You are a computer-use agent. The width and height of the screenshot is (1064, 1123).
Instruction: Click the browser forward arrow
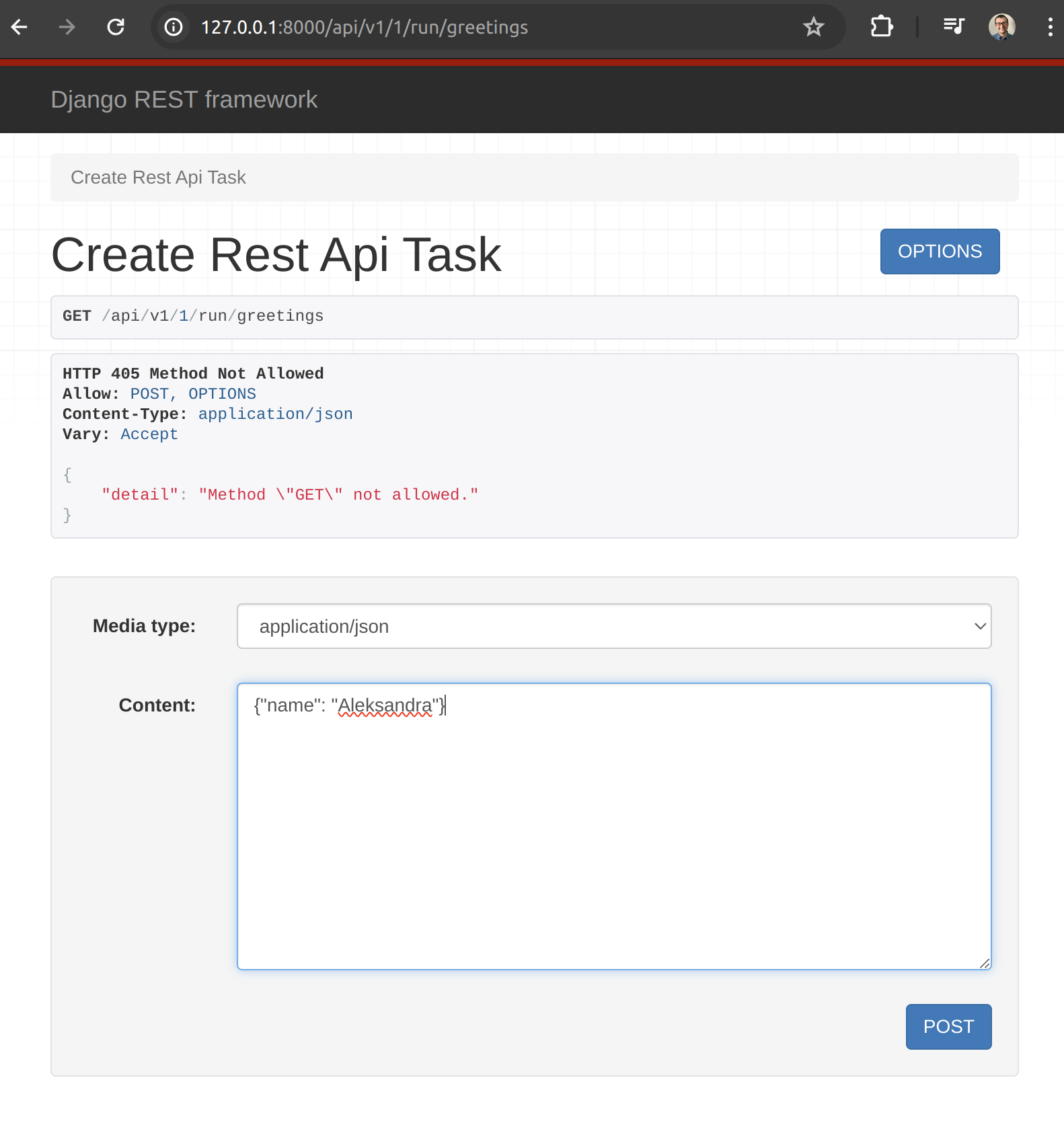(x=67, y=27)
